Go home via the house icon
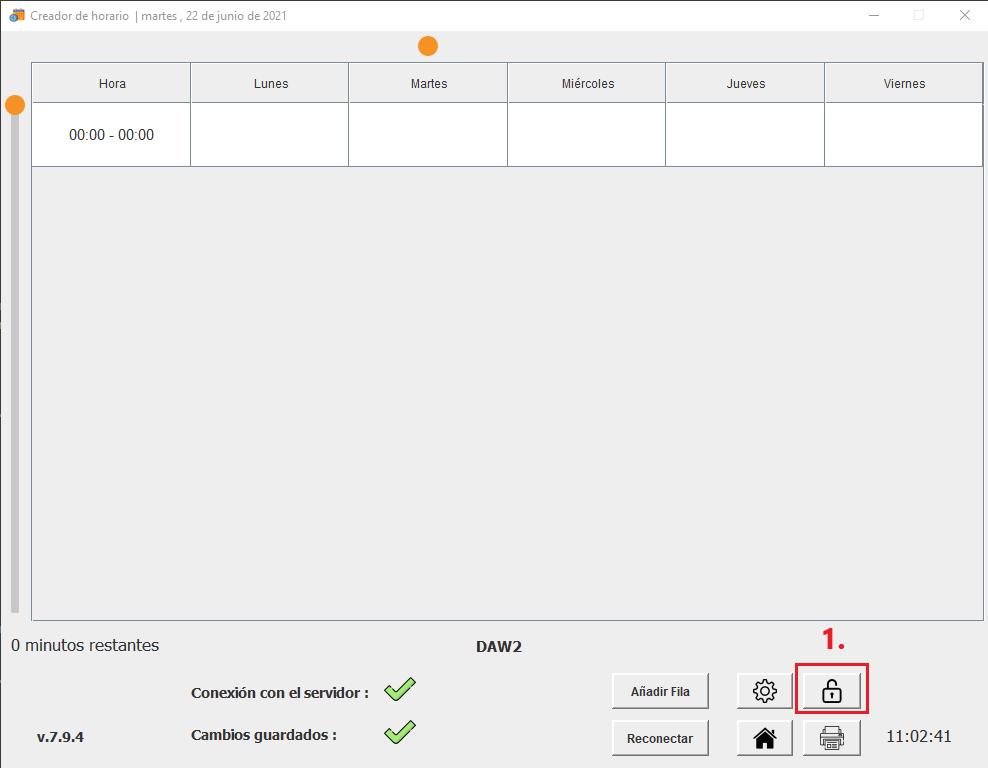Image resolution: width=988 pixels, height=768 pixels. click(x=765, y=738)
